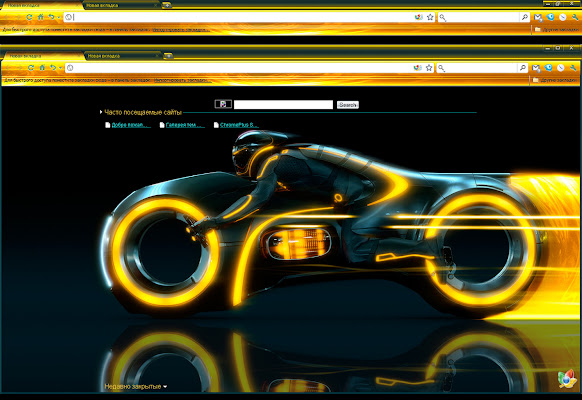Click the ChromePlus logo at bottom right
This screenshot has width=582, height=400.
(x=567, y=379)
